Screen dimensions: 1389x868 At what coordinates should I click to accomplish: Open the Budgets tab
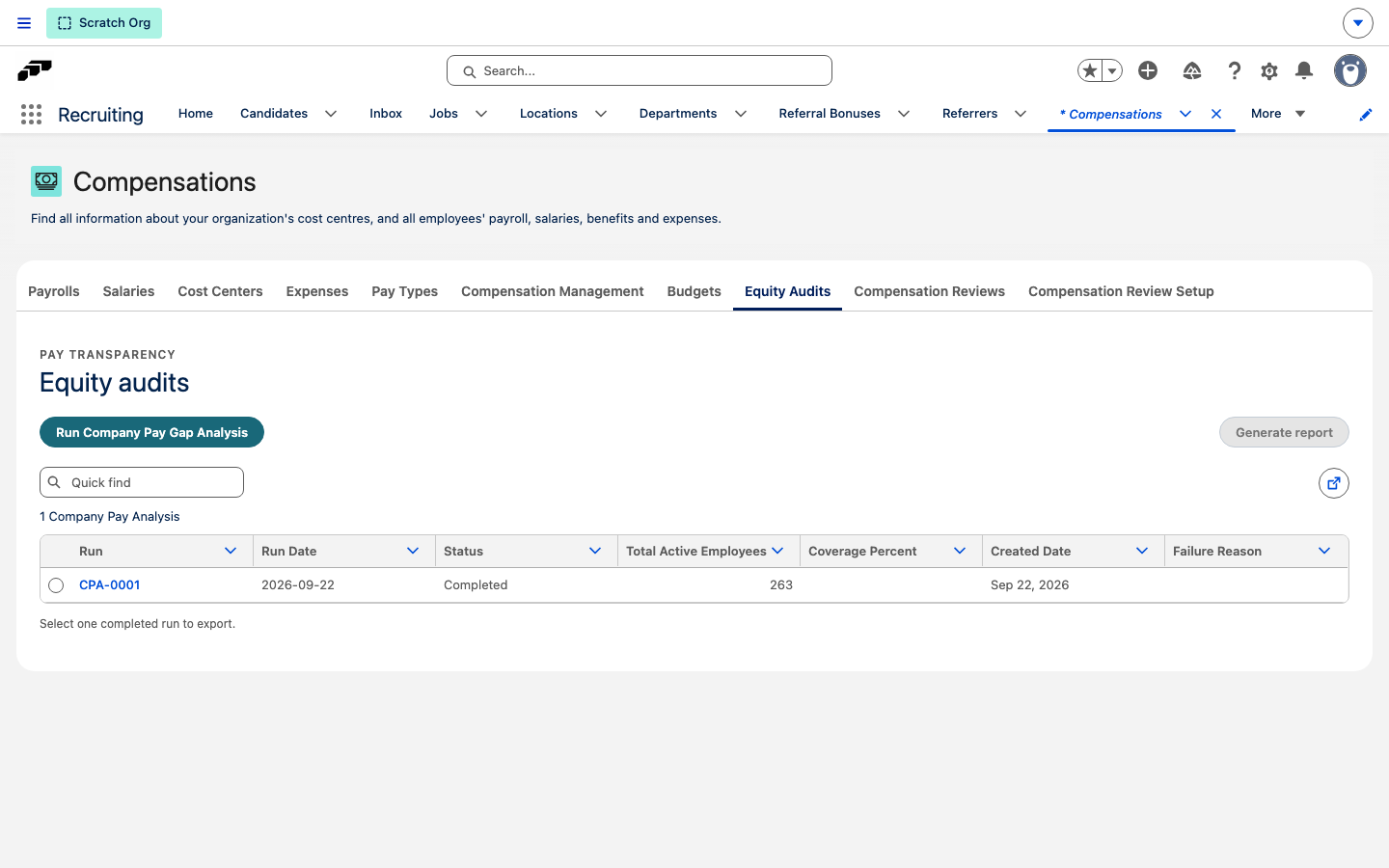694,291
